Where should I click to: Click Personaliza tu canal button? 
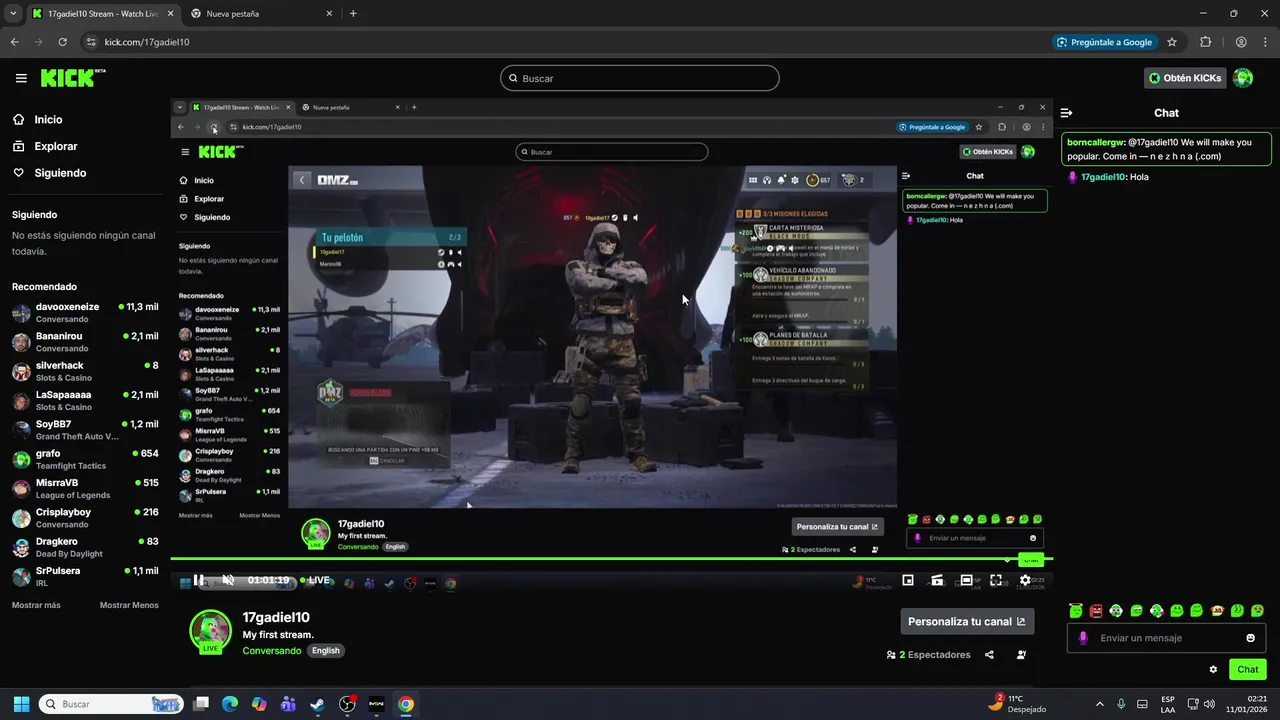(967, 621)
